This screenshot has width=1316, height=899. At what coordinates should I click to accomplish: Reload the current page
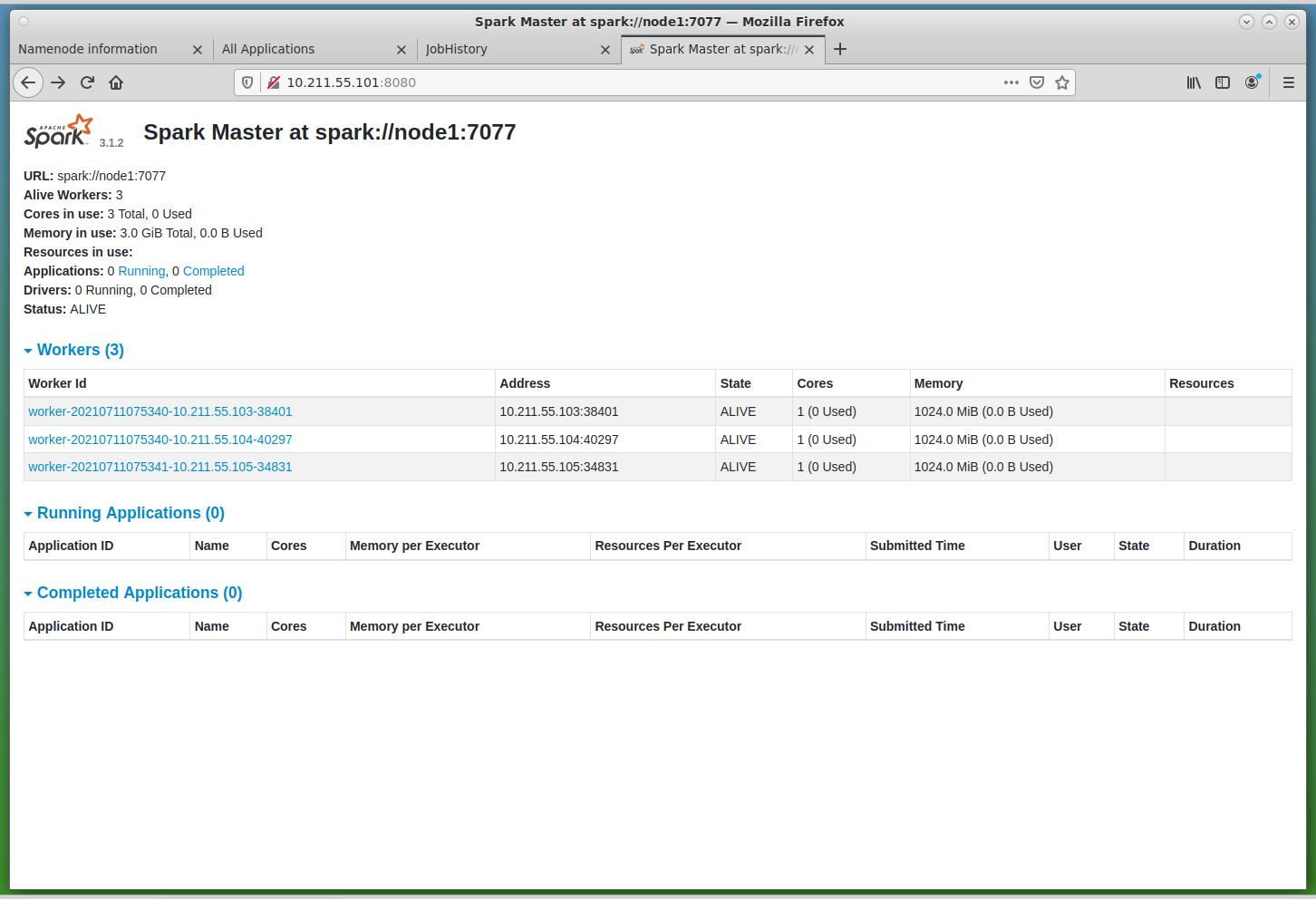click(x=87, y=82)
